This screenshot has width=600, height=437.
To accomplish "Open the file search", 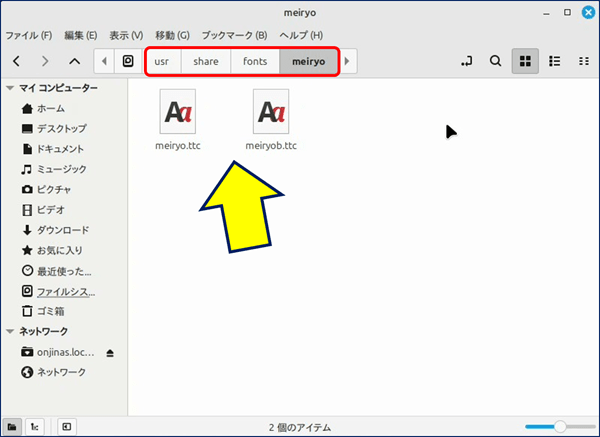I will [496, 61].
